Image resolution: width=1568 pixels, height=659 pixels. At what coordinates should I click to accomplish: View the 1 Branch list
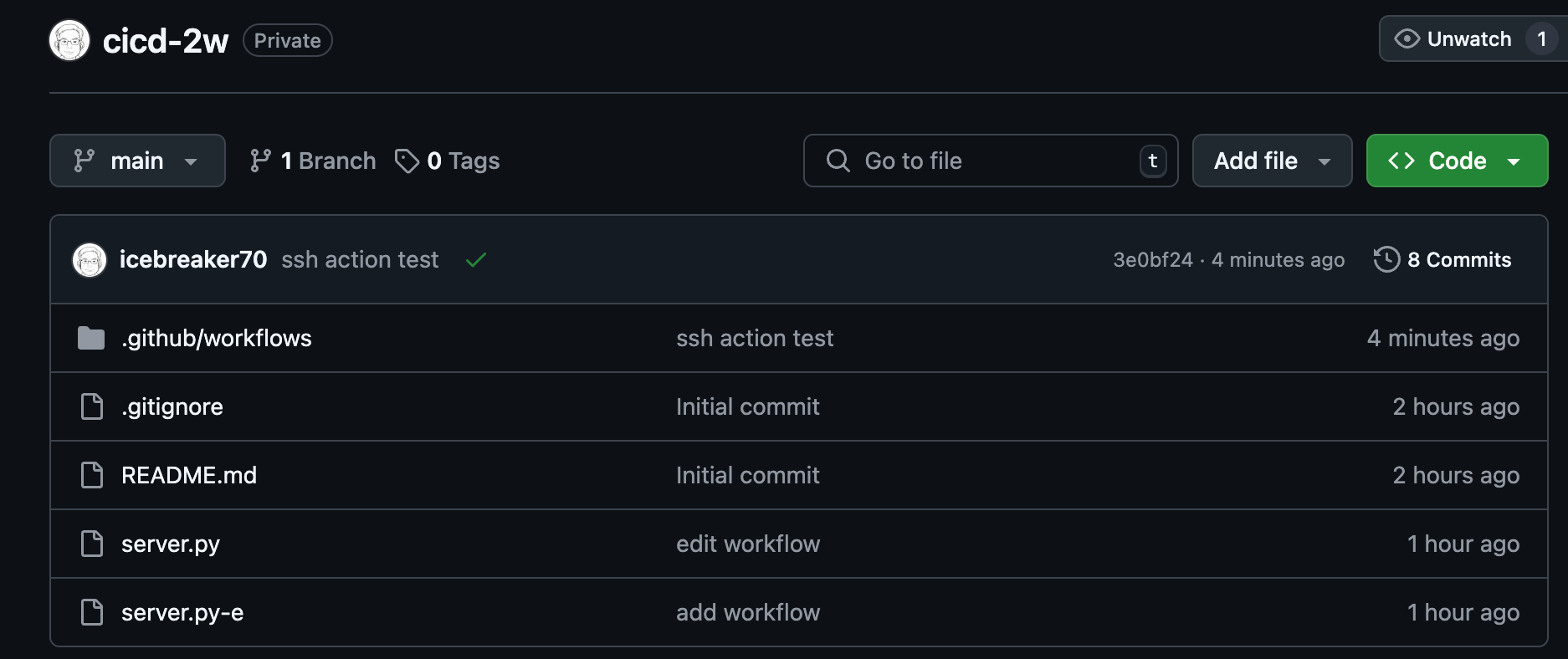313,161
